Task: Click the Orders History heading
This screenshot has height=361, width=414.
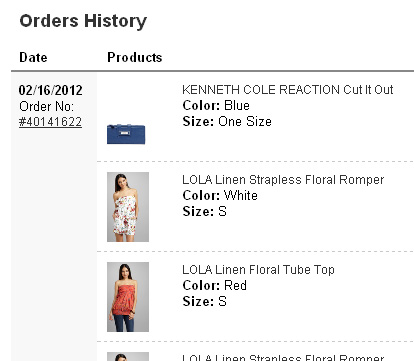Action: click(83, 21)
